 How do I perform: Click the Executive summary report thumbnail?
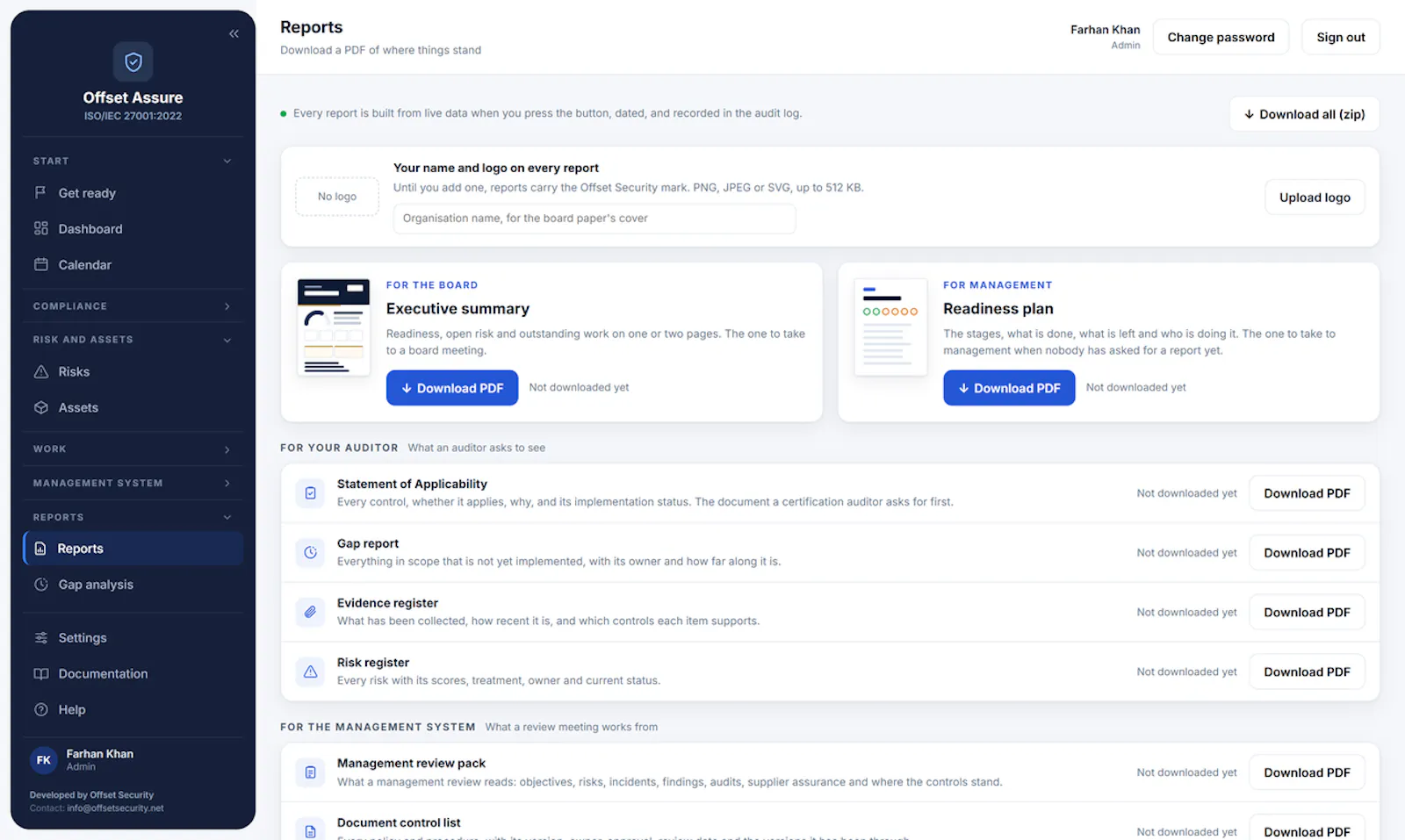point(334,327)
